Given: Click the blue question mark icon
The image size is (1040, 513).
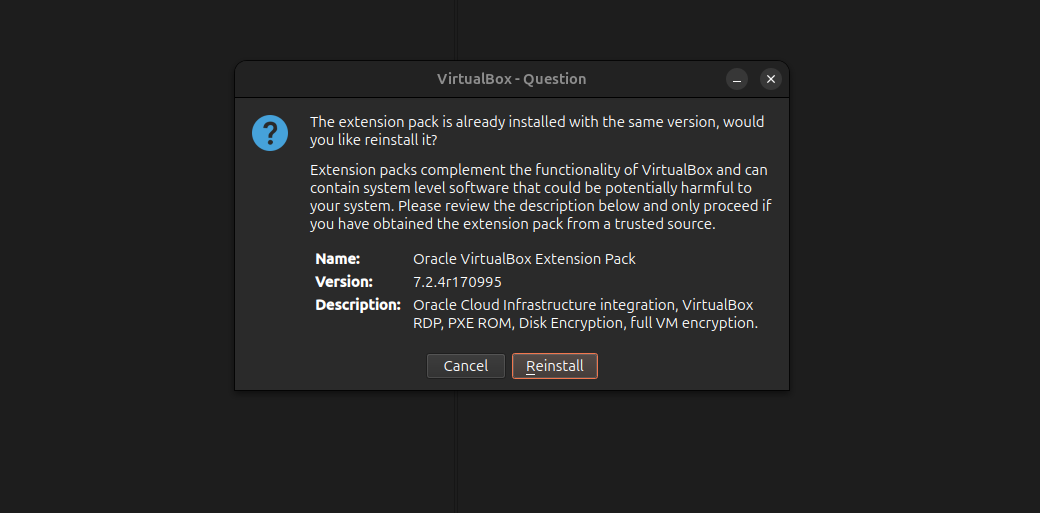Looking at the screenshot, I should pyautogui.click(x=270, y=133).
